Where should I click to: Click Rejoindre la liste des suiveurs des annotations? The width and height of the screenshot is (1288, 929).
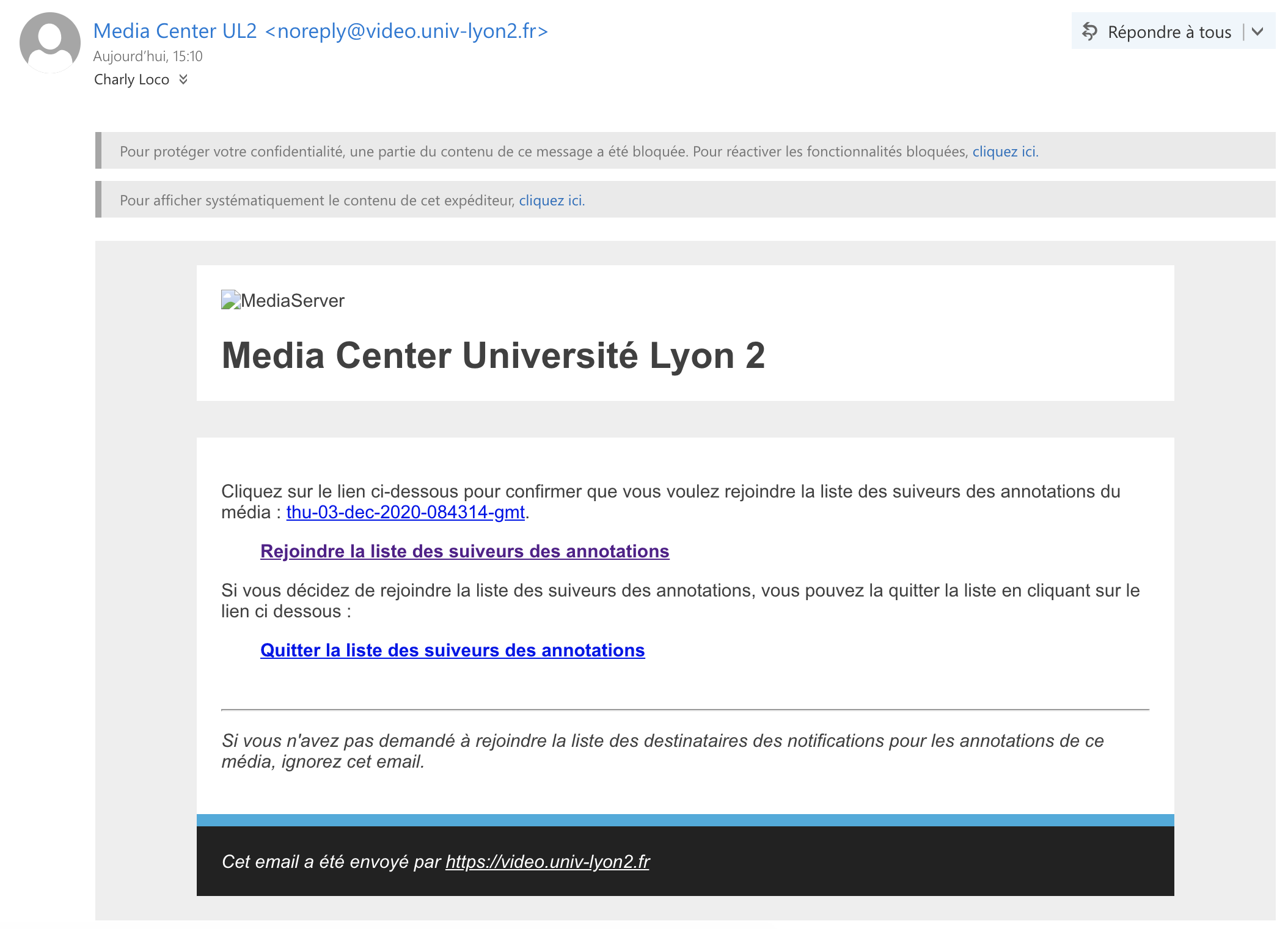[x=465, y=551]
